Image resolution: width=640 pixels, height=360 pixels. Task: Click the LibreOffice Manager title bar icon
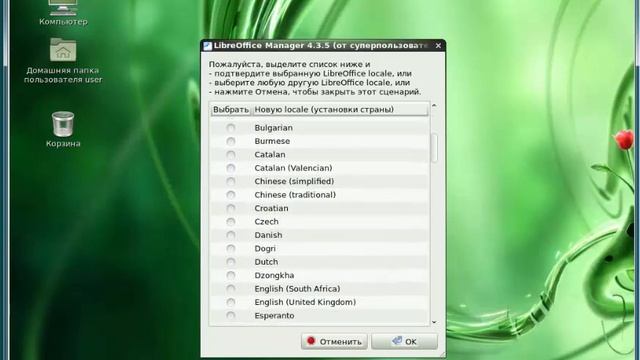tap(207, 46)
